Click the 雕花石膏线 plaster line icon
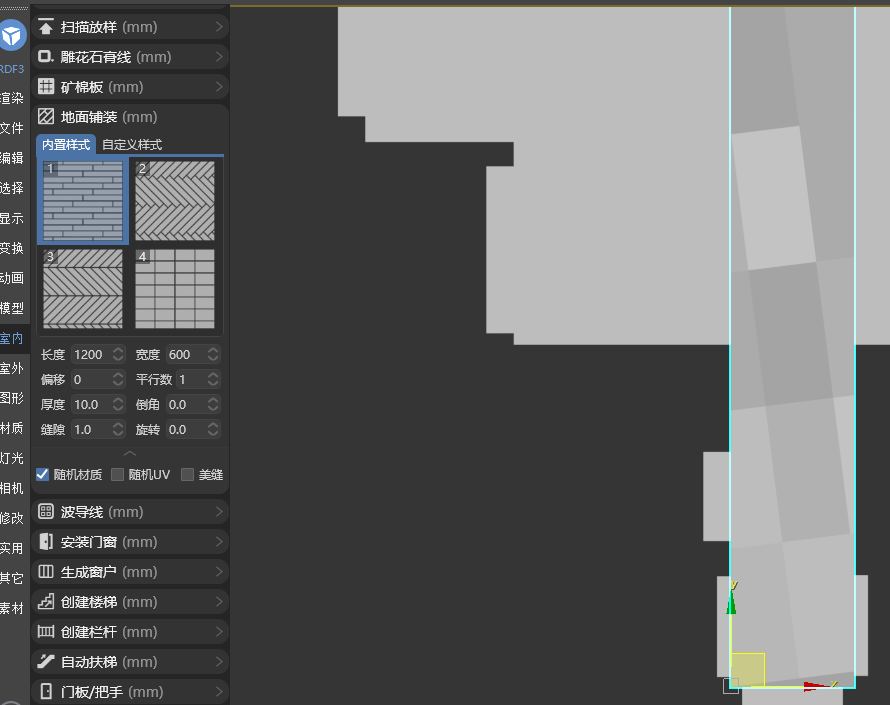This screenshot has height=705, width=890. [x=45, y=57]
